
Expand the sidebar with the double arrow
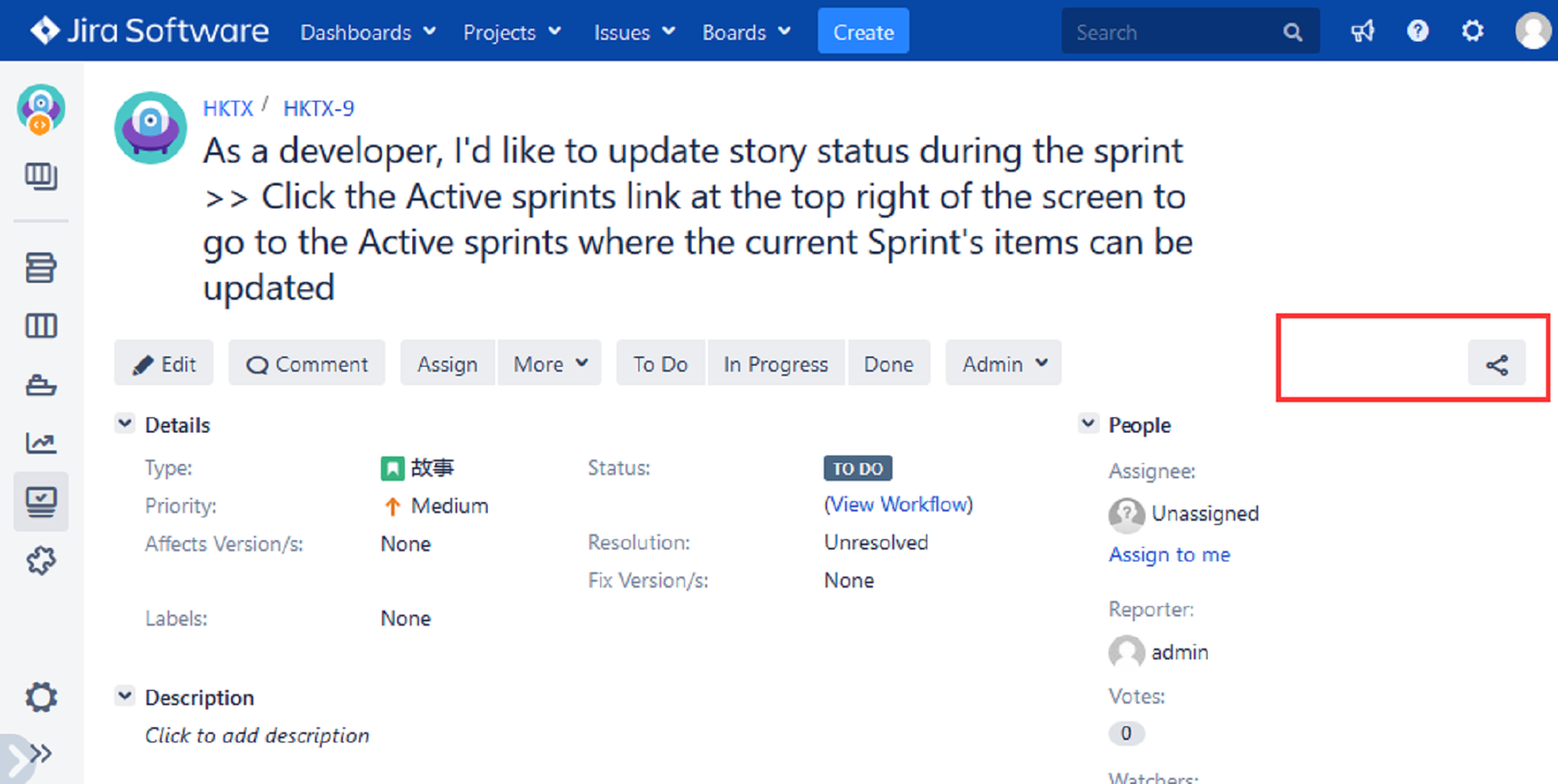click(x=41, y=754)
